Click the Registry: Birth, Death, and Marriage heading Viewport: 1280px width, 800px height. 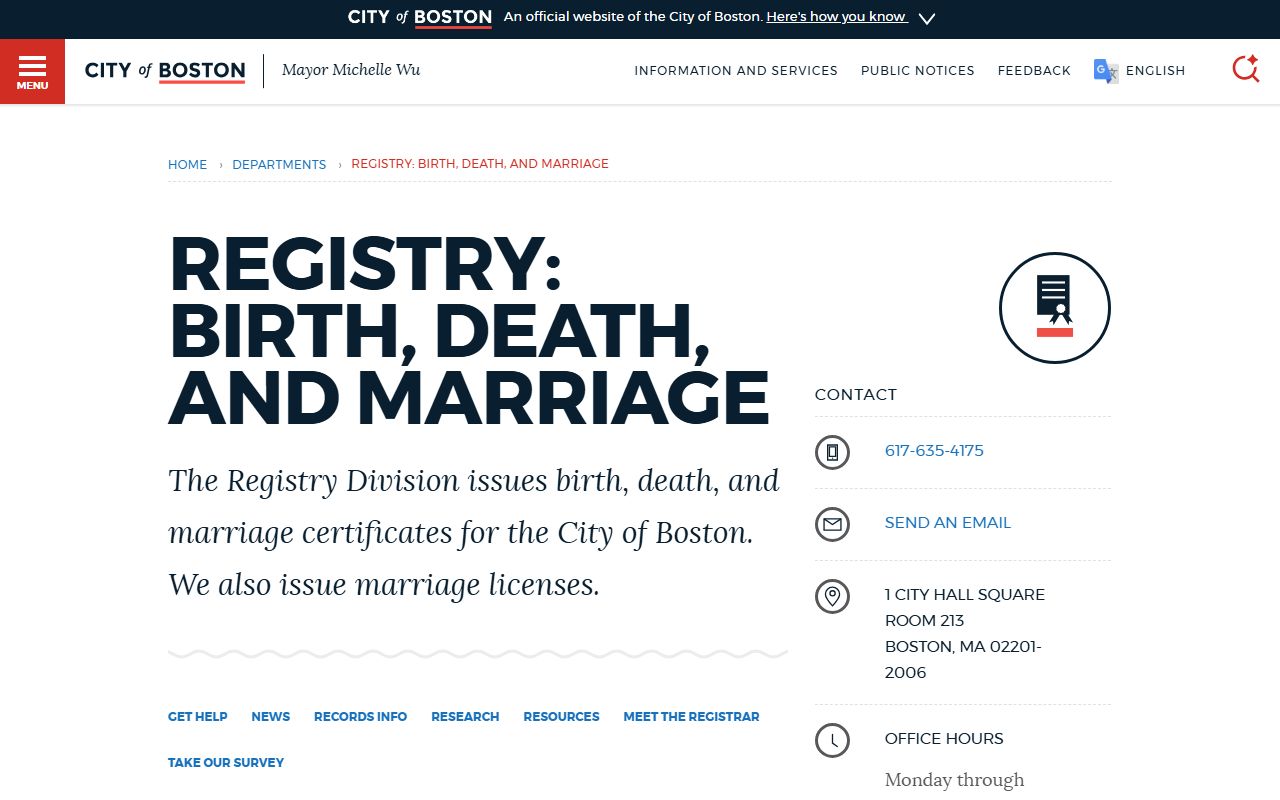[x=469, y=331]
